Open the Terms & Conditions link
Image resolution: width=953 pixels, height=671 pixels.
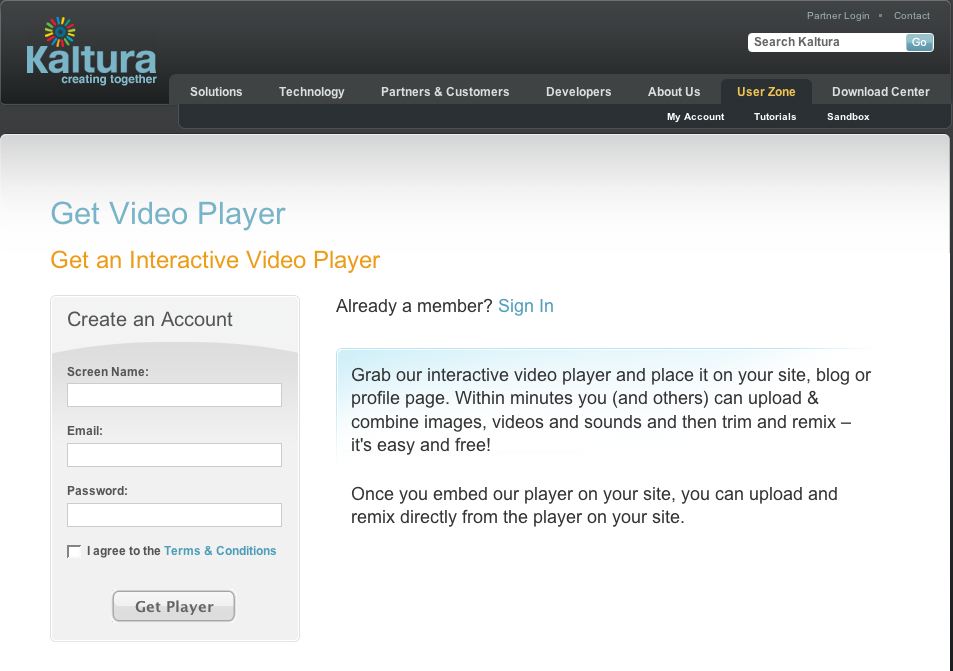click(220, 551)
